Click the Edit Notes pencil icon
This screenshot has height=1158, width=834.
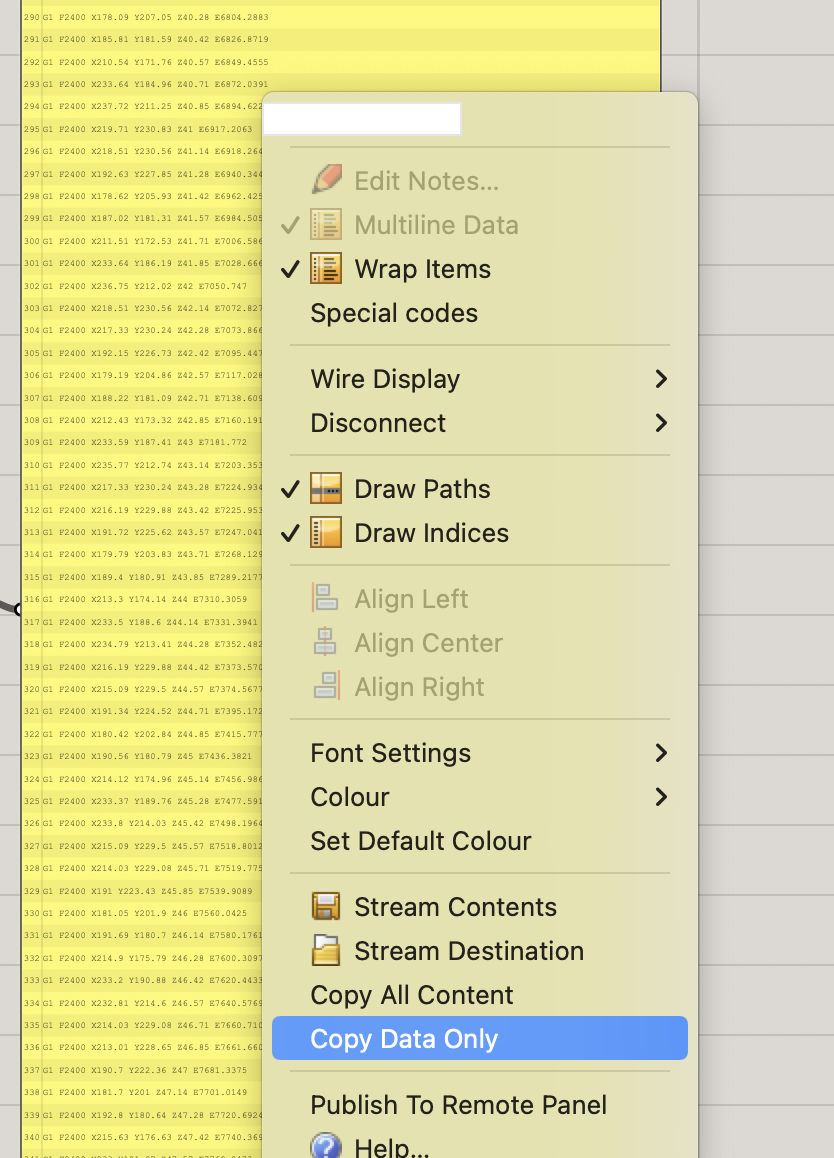pos(326,179)
